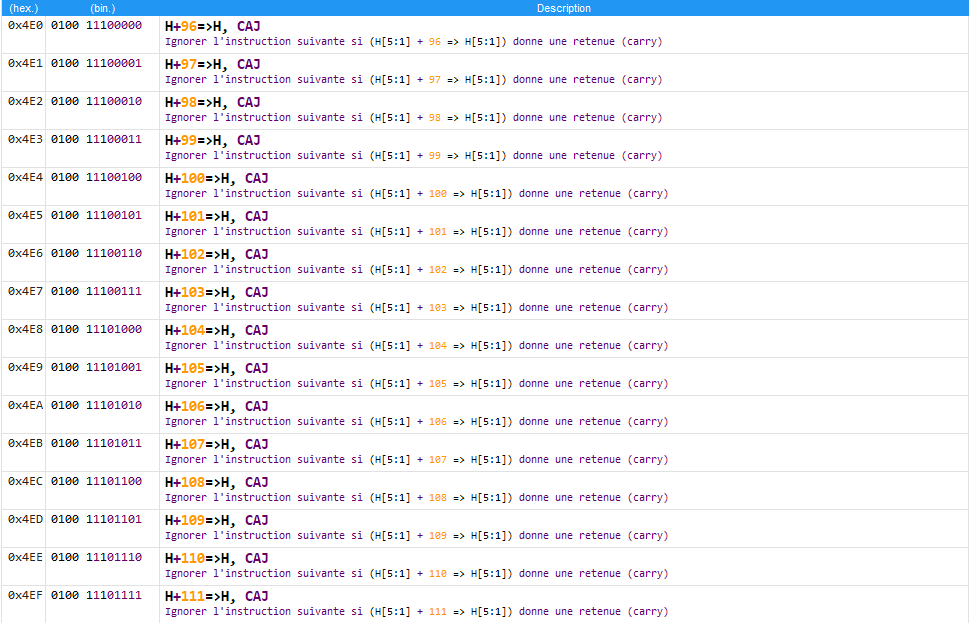Viewport: 969px width, 623px height.
Task: Click the Description column header
Action: [564, 8]
